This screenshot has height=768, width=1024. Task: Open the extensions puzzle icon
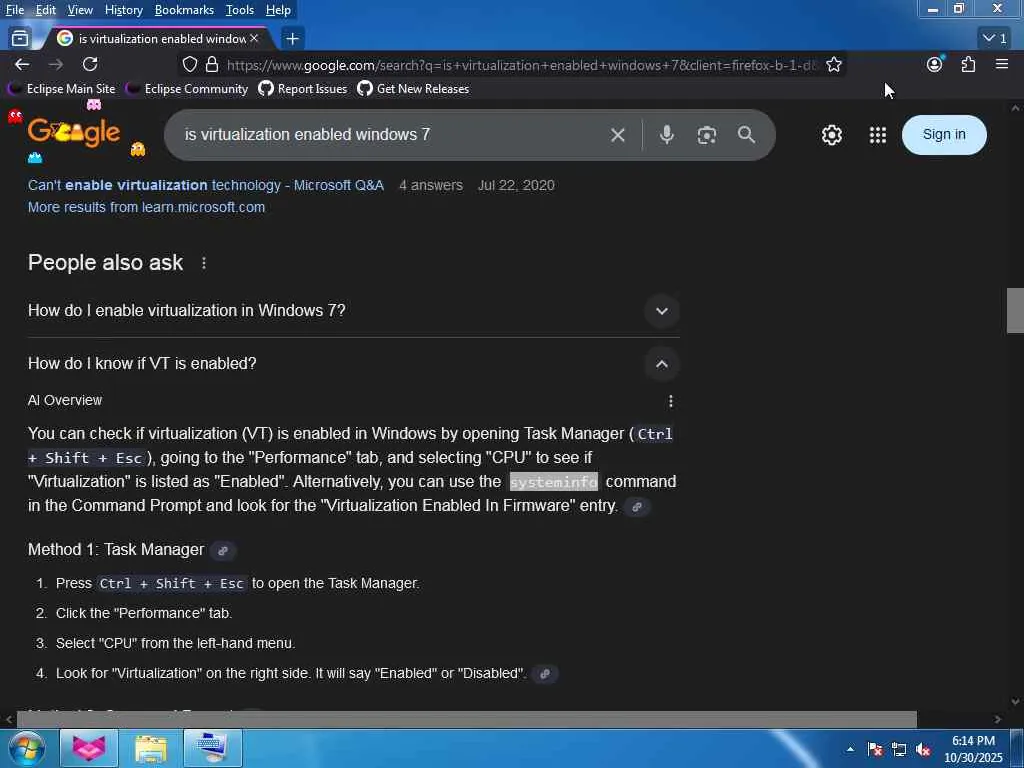click(x=968, y=64)
